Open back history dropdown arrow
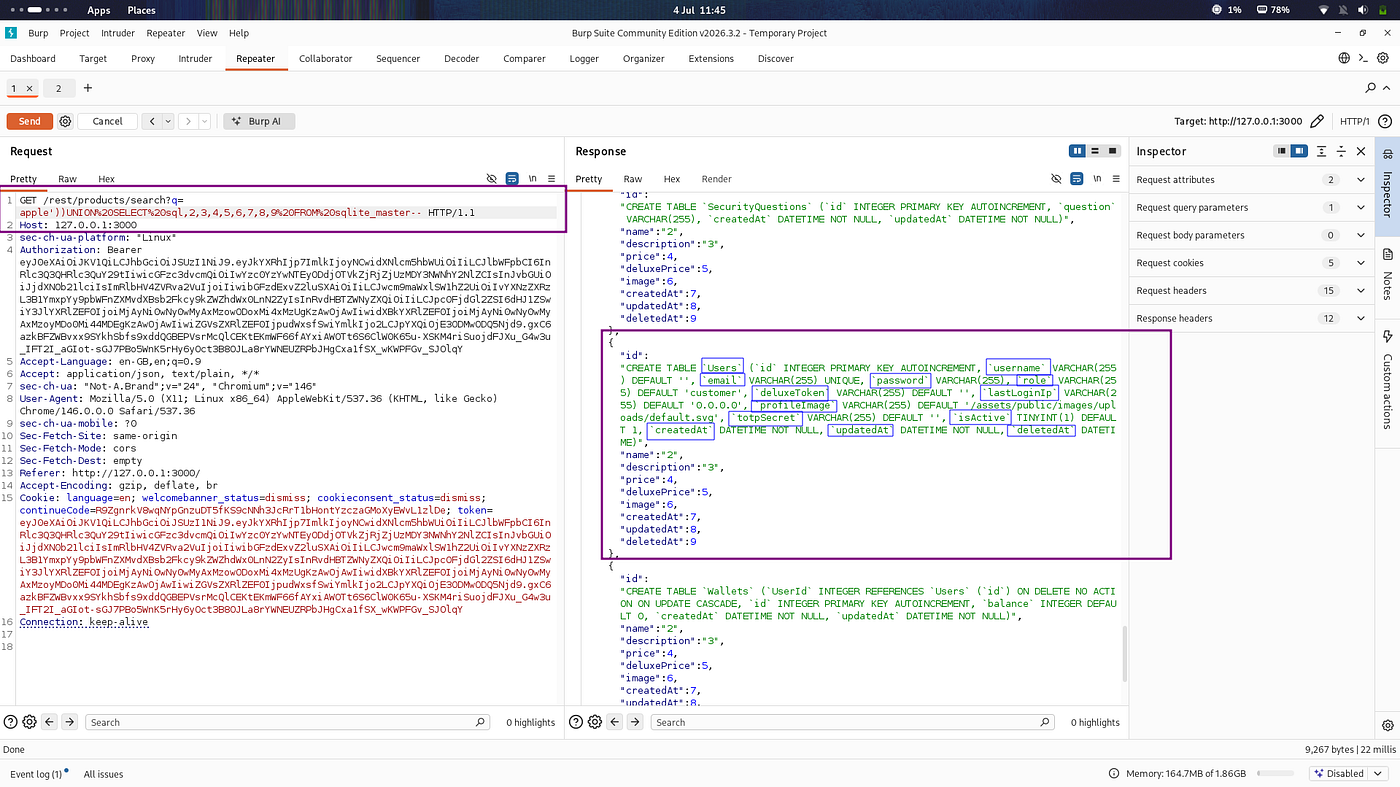This screenshot has height=787, width=1400. [168, 121]
